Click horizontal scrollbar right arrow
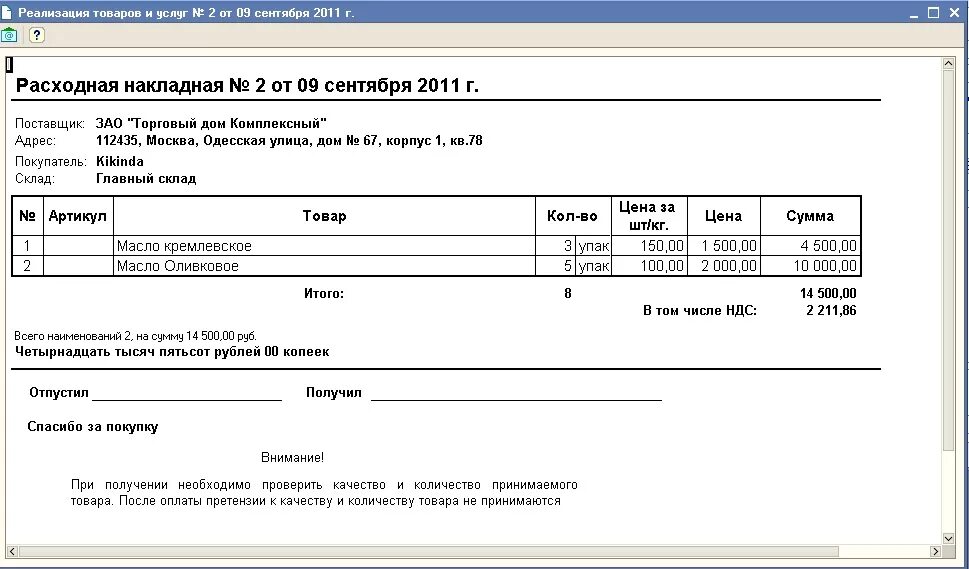Image resolution: width=969 pixels, height=569 pixels. coord(935,551)
